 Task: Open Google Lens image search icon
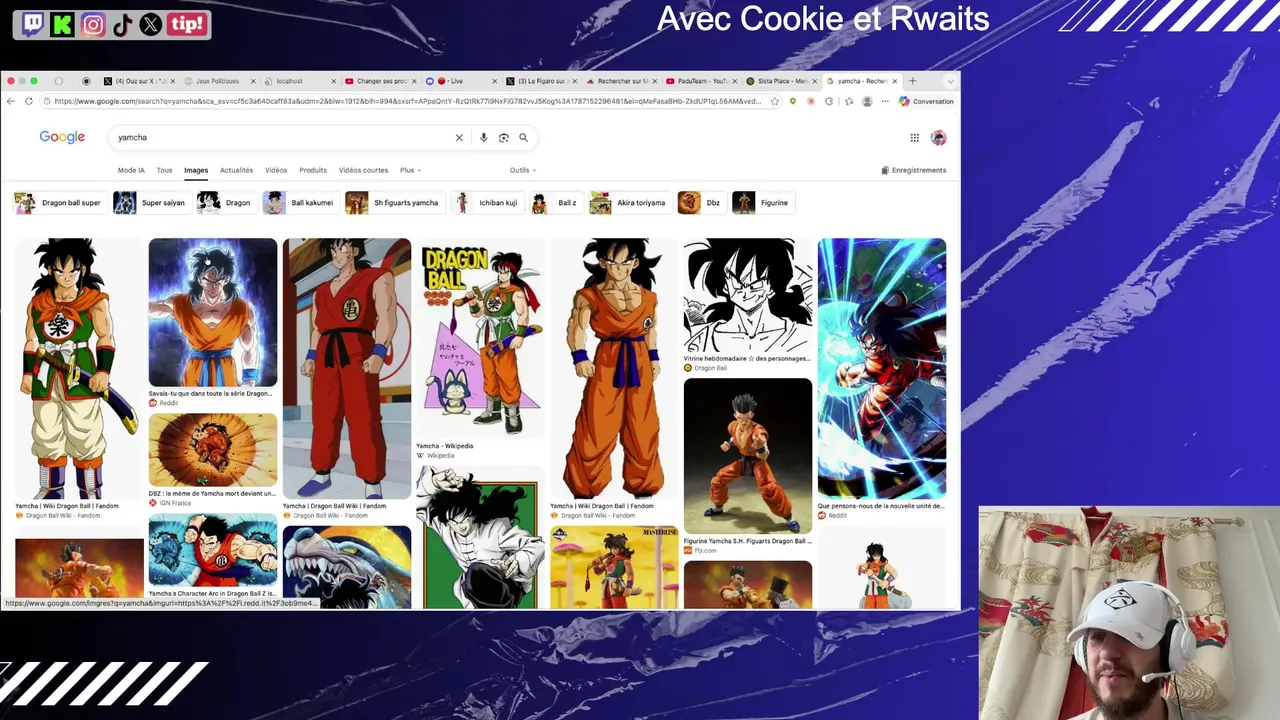[x=503, y=138]
